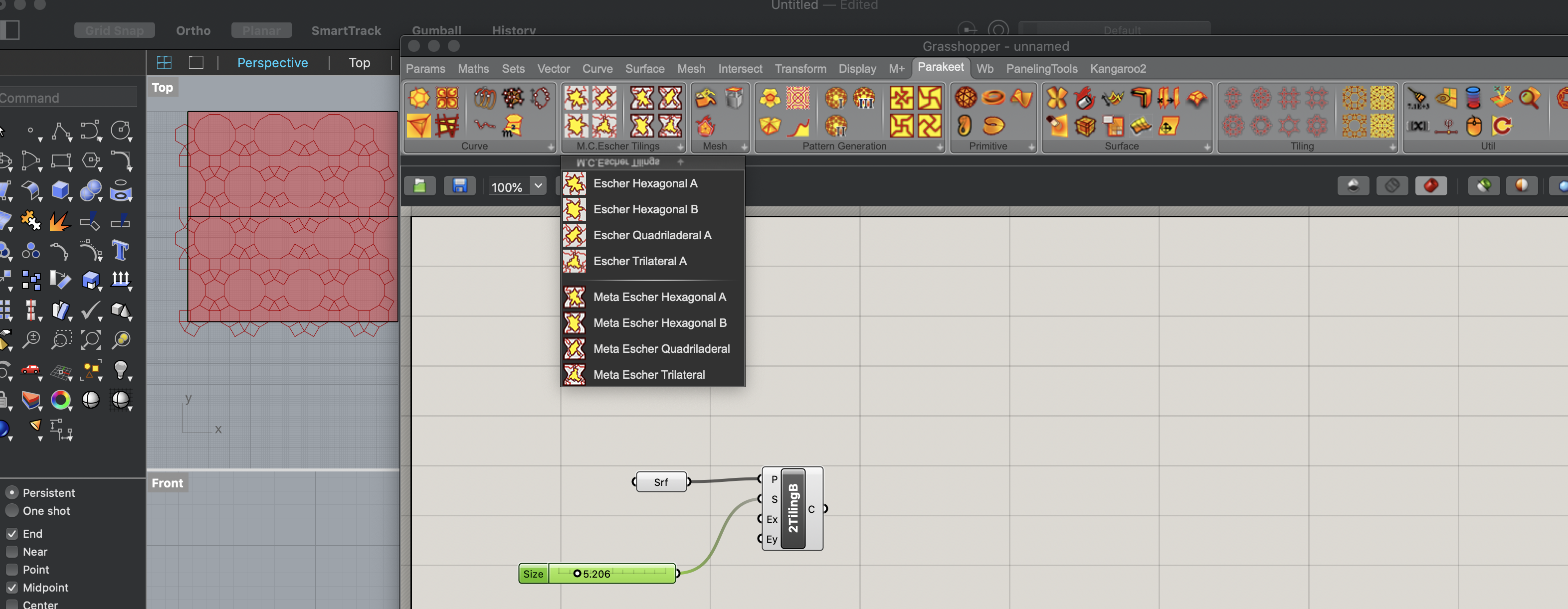Click the light bulb icon
Viewport: 1568px width, 609px height.
(121, 369)
